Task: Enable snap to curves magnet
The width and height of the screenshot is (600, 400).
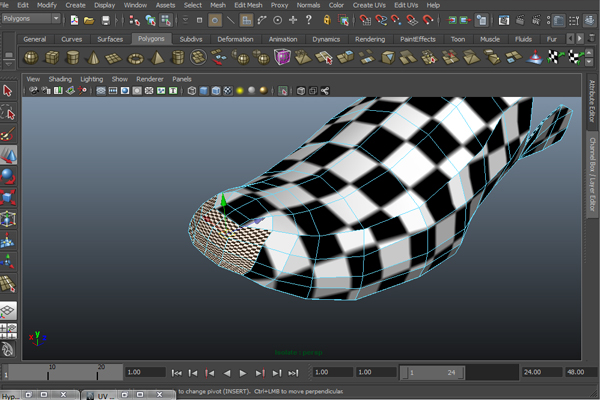Action: pos(381,20)
